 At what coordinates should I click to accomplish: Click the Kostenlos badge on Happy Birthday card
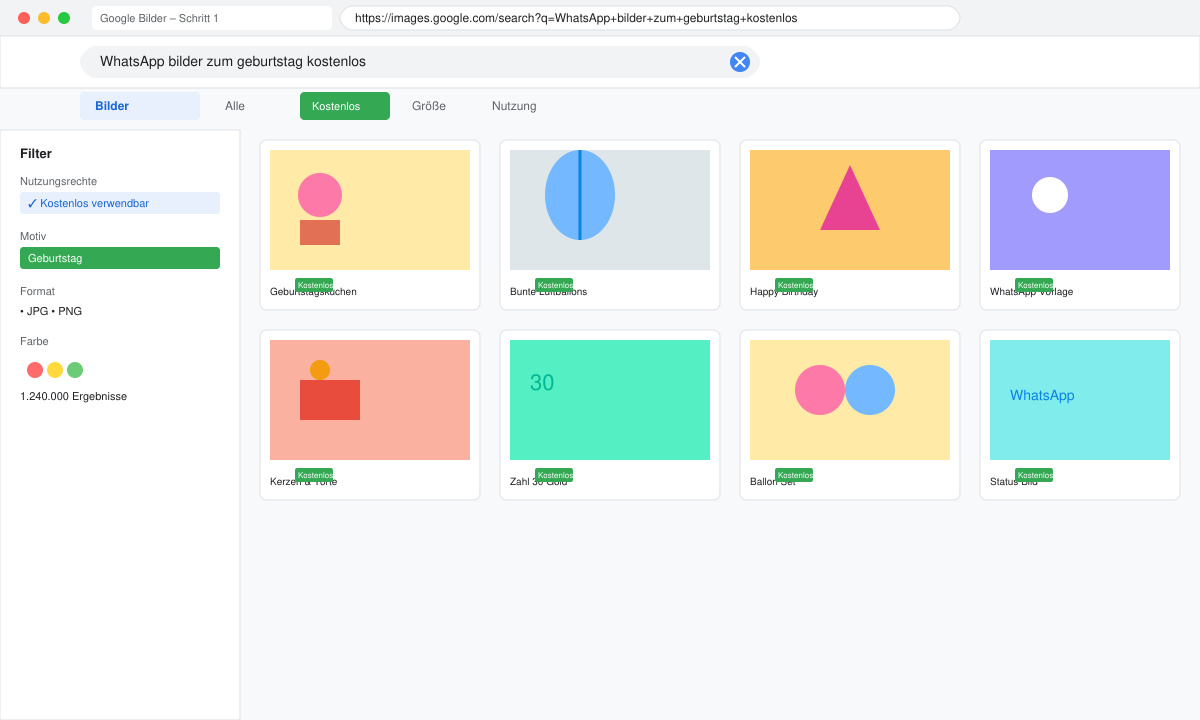tap(794, 285)
